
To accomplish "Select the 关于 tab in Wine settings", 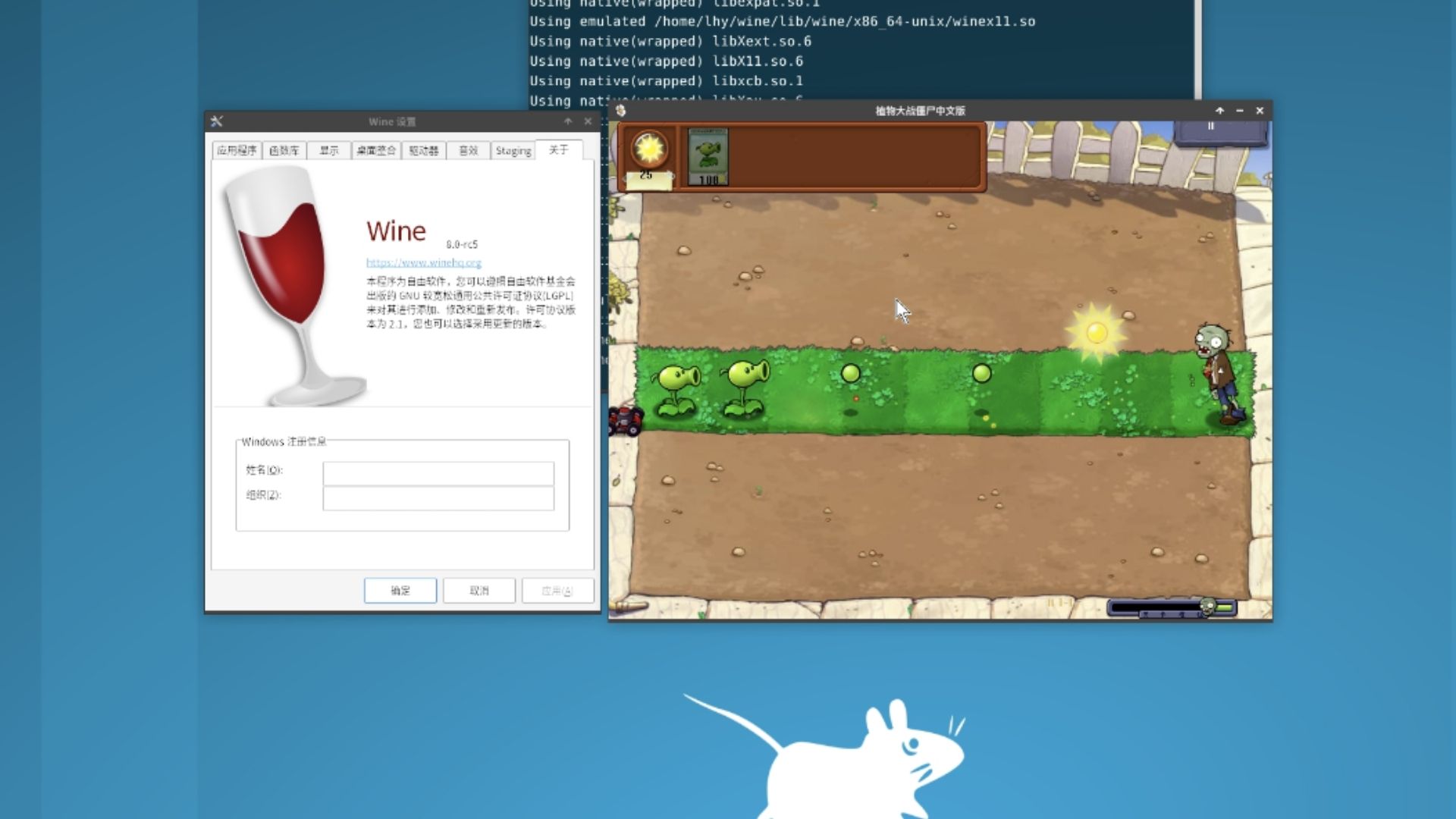I will pyautogui.click(x=559, y=149).
